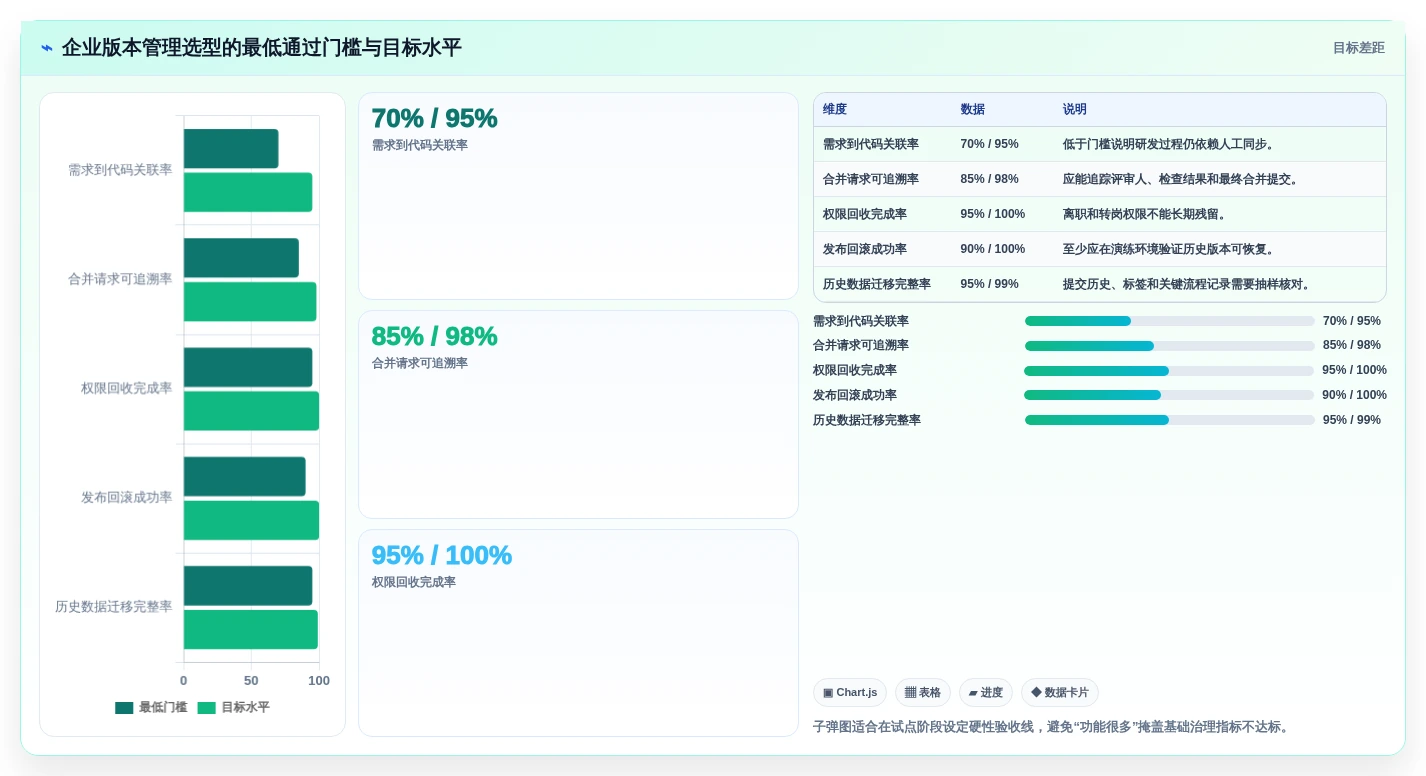This screenshot has height=776, width=1426.
Task: Click the dark 最低门槛 bar for 需求到代码关联率
Action: click(x=231, y=148)
